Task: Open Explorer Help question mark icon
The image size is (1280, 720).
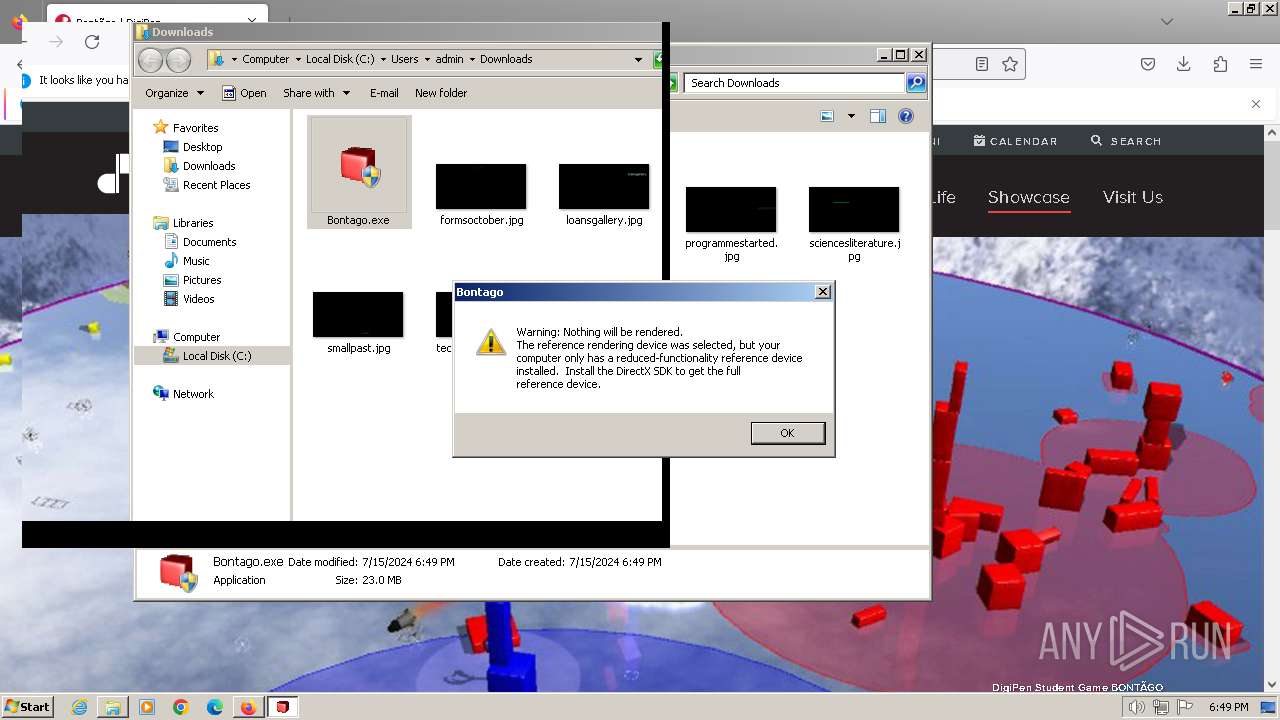Action: point(906,116)
